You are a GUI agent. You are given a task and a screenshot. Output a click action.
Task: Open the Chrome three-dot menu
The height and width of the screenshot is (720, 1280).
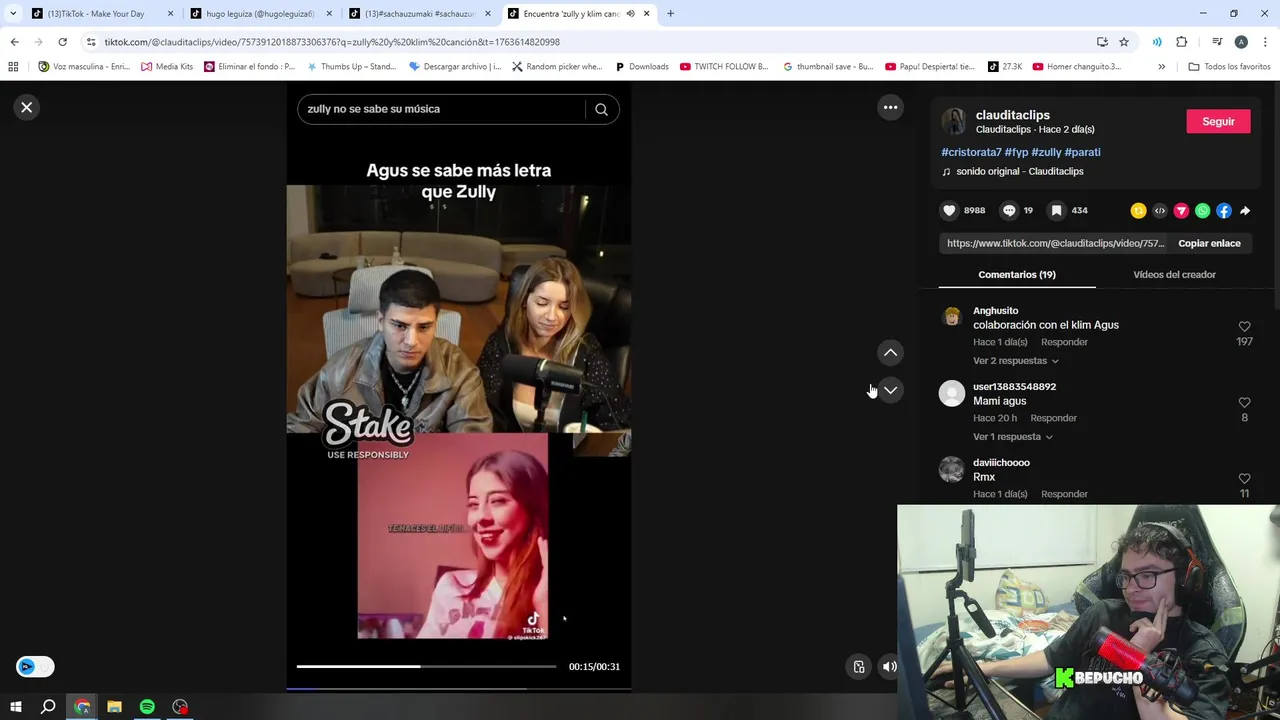click(1265, 42)
